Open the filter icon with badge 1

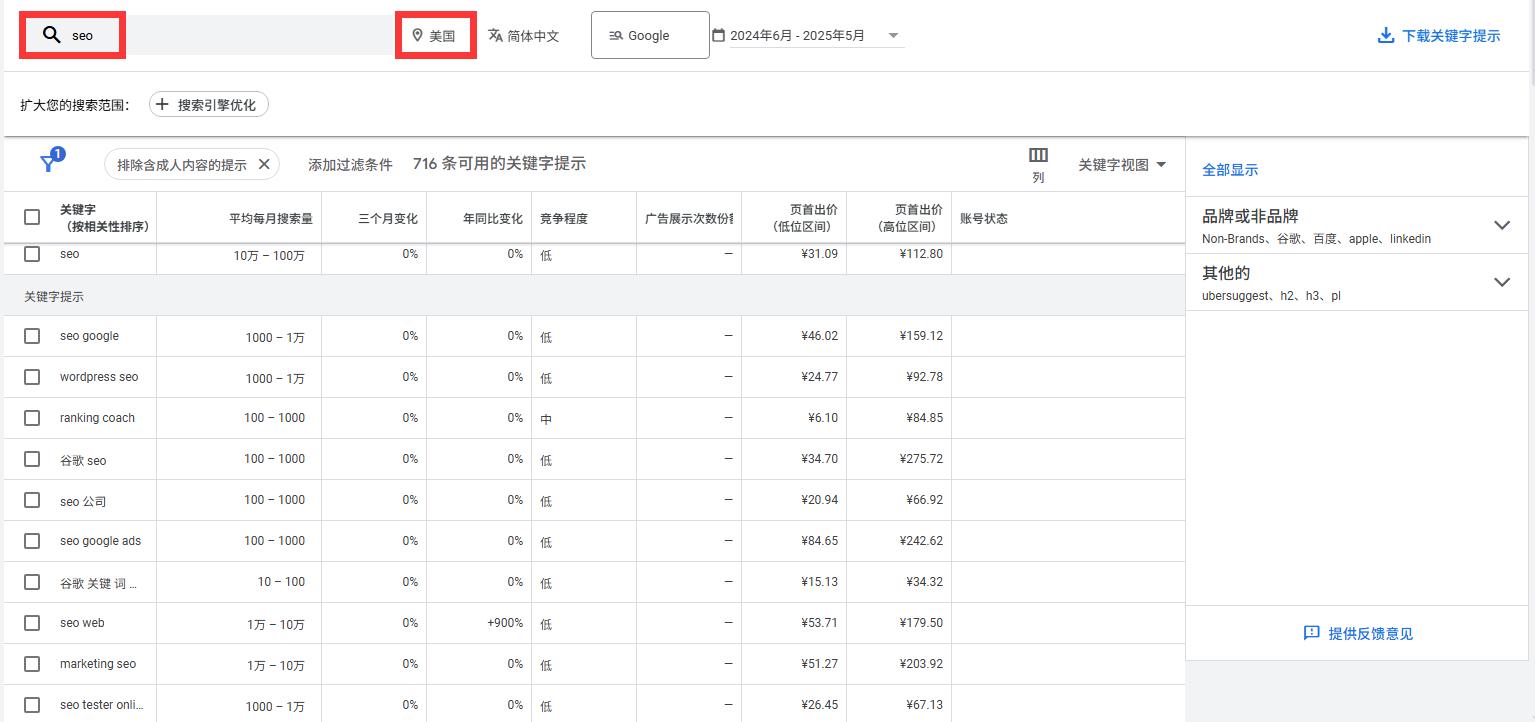[48, 160]
